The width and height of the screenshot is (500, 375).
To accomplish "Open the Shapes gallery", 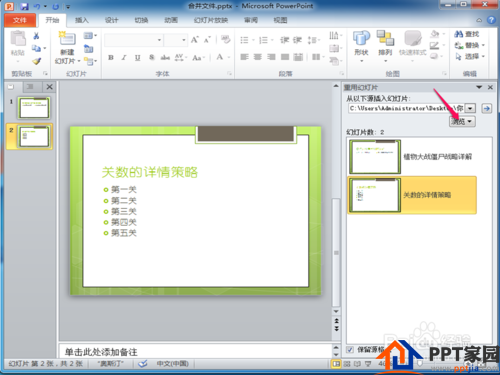I will pyautogui.click(x=361, y=46).
